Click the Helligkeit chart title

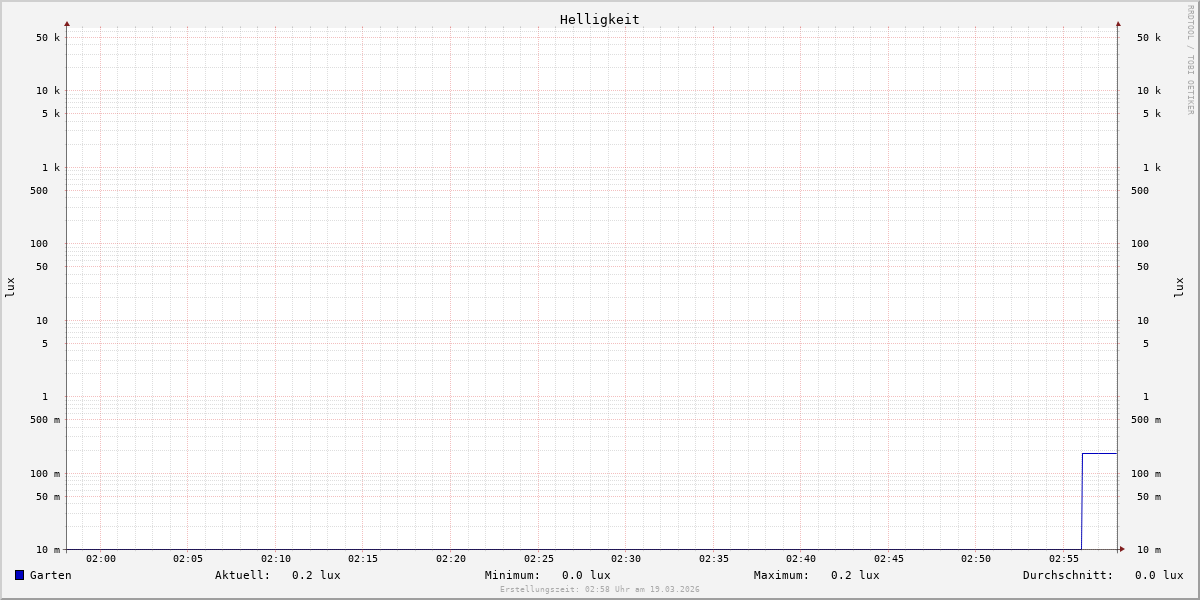coord(599,19)
